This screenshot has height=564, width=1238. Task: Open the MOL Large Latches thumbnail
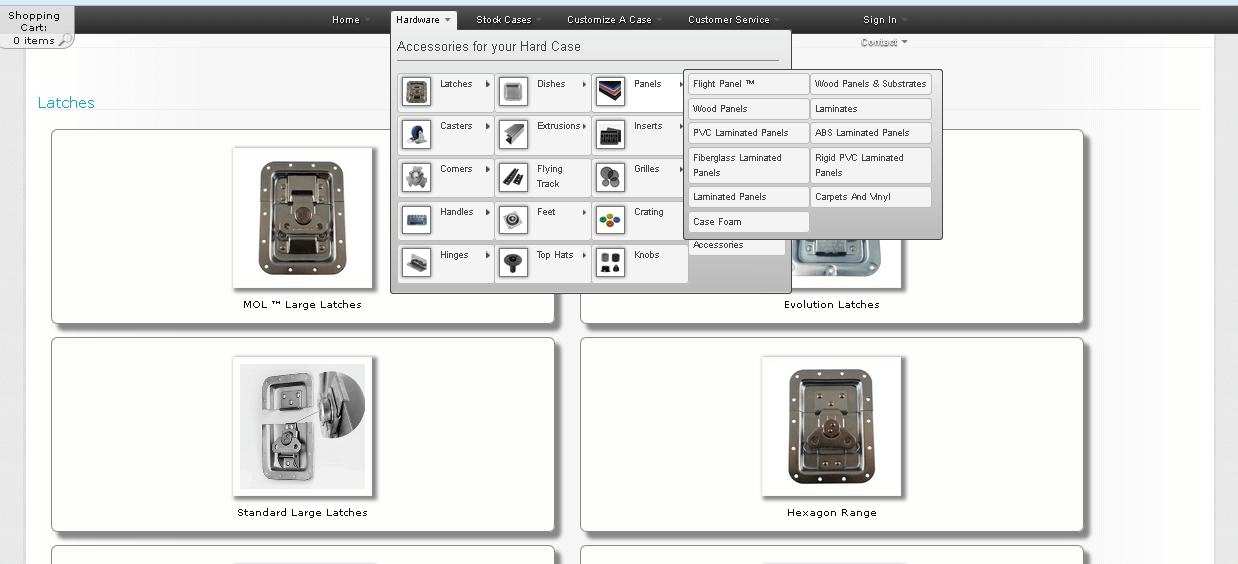click(303, 218)
